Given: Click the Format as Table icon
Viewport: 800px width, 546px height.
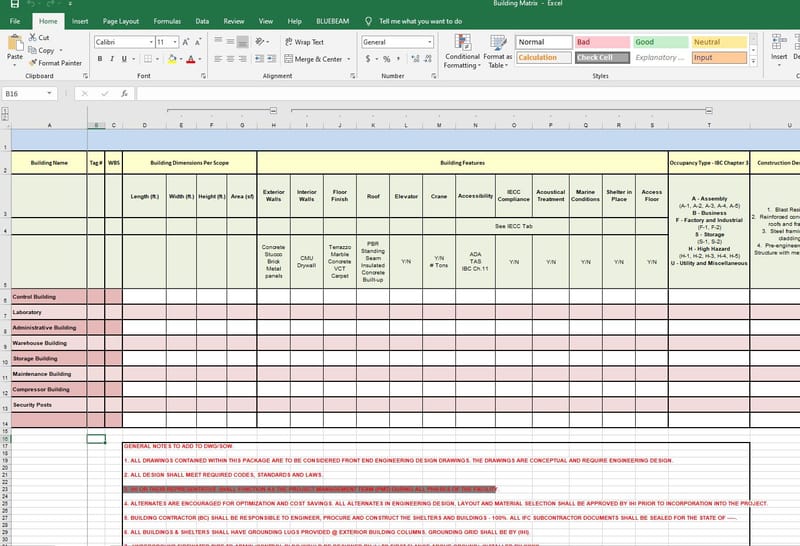Looking at the screenshot, I should coord(496,49).
